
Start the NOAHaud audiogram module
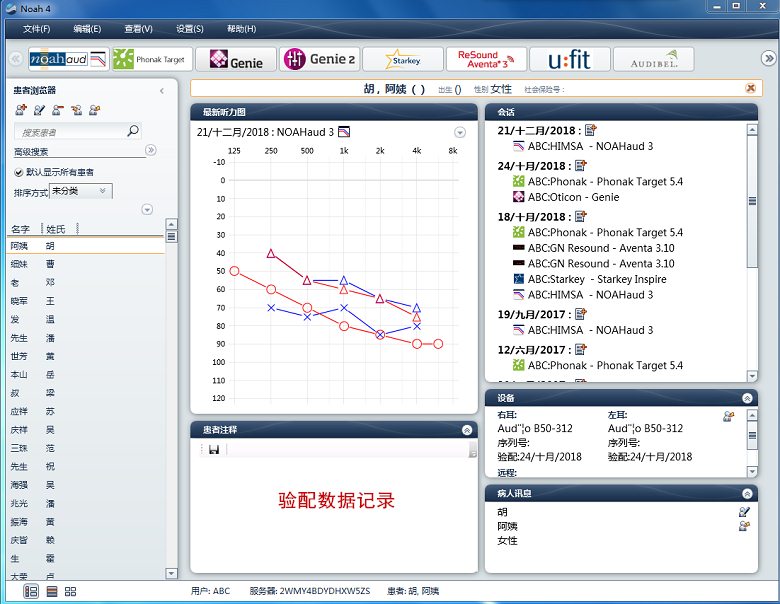click(67, 59)
